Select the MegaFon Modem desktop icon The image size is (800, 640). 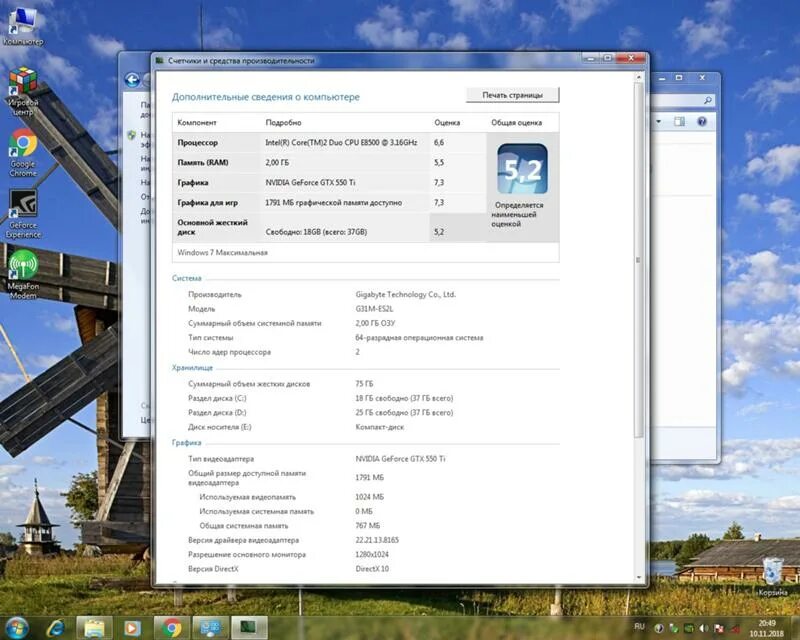coord(23,275)
